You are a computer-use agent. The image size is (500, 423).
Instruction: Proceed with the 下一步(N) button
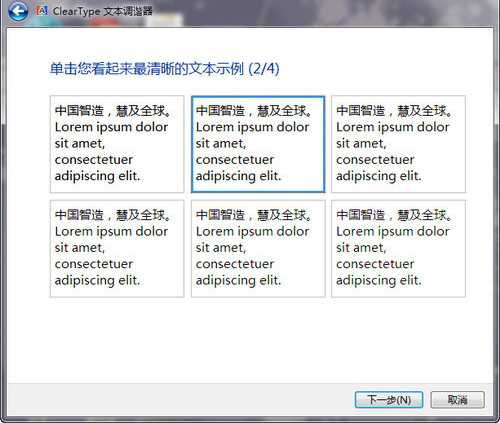point(389,400)
